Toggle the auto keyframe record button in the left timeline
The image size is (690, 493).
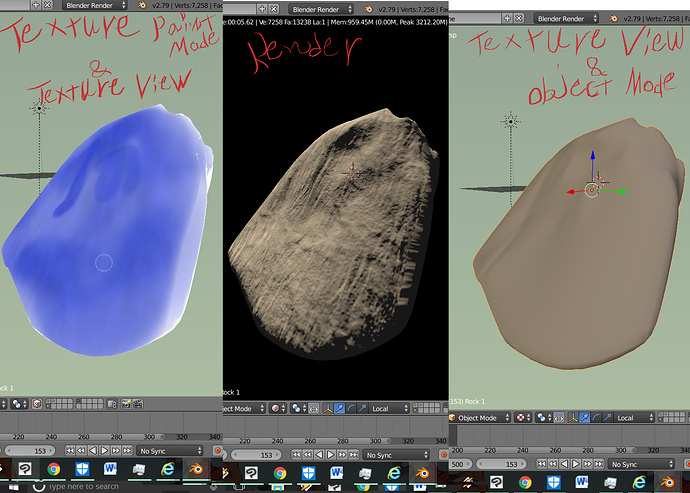[x=217, y=450]
